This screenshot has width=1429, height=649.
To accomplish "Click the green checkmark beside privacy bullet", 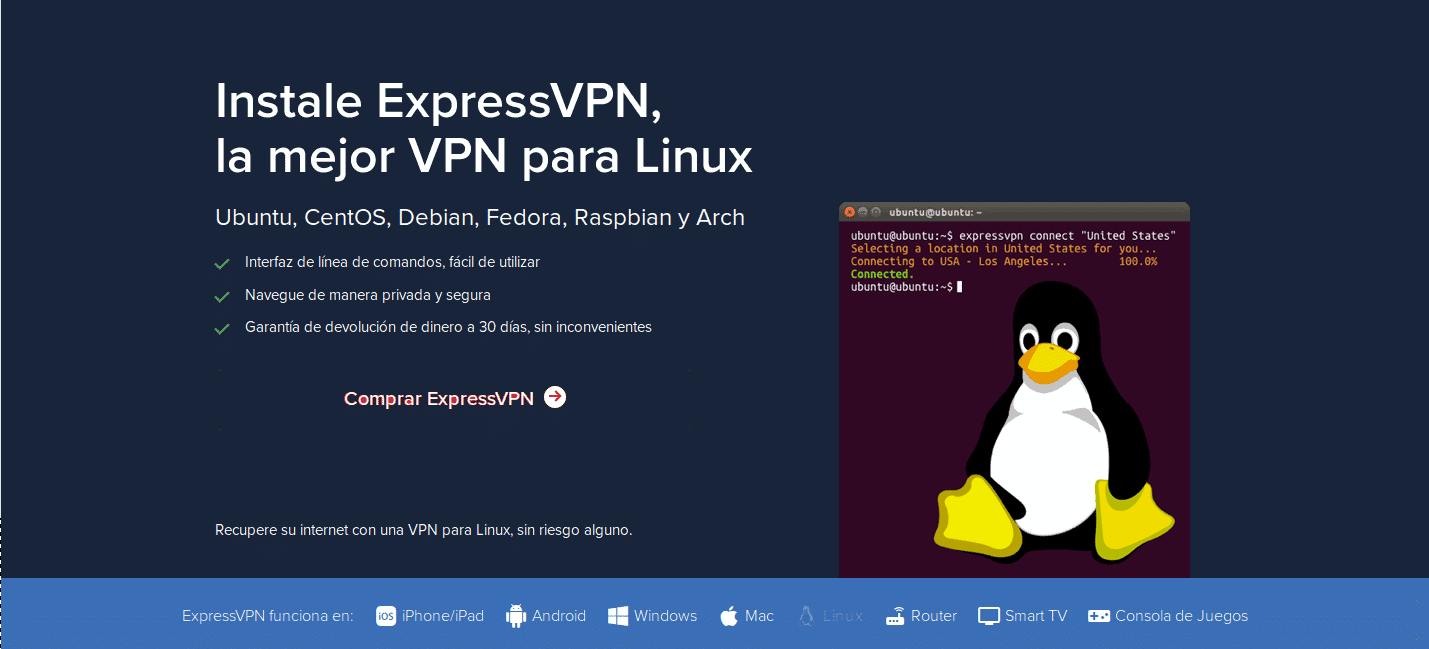I will point(222,295).
